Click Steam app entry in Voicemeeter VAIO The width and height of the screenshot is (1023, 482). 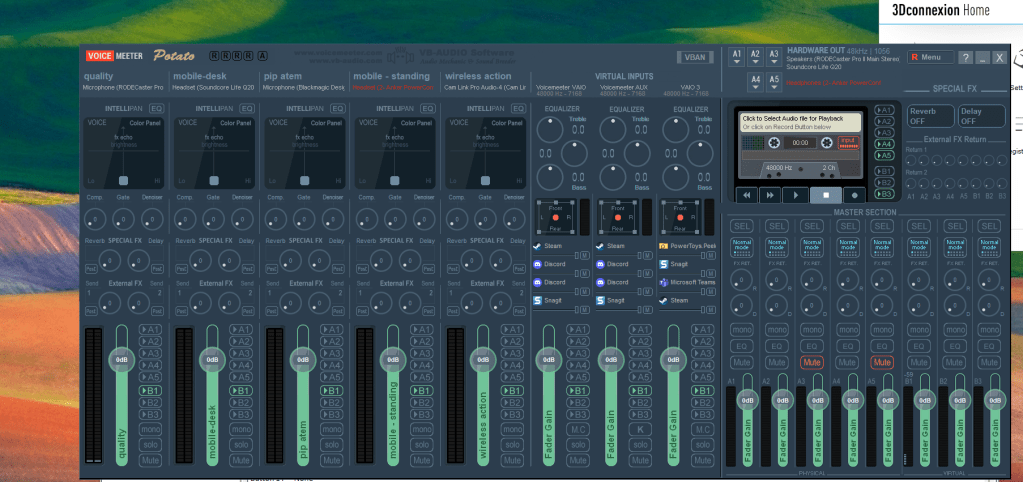pos(552,246)
